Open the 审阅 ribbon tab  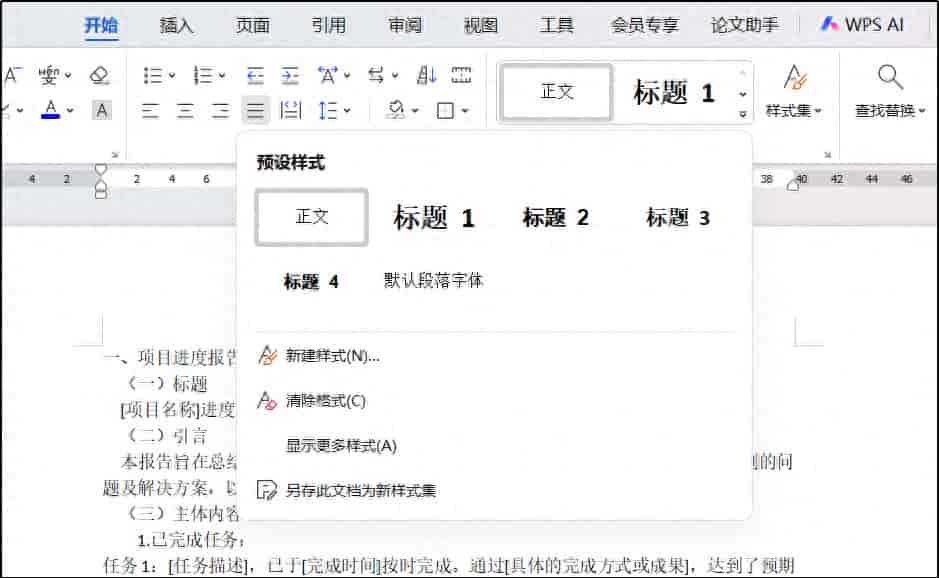click(405, 25)
